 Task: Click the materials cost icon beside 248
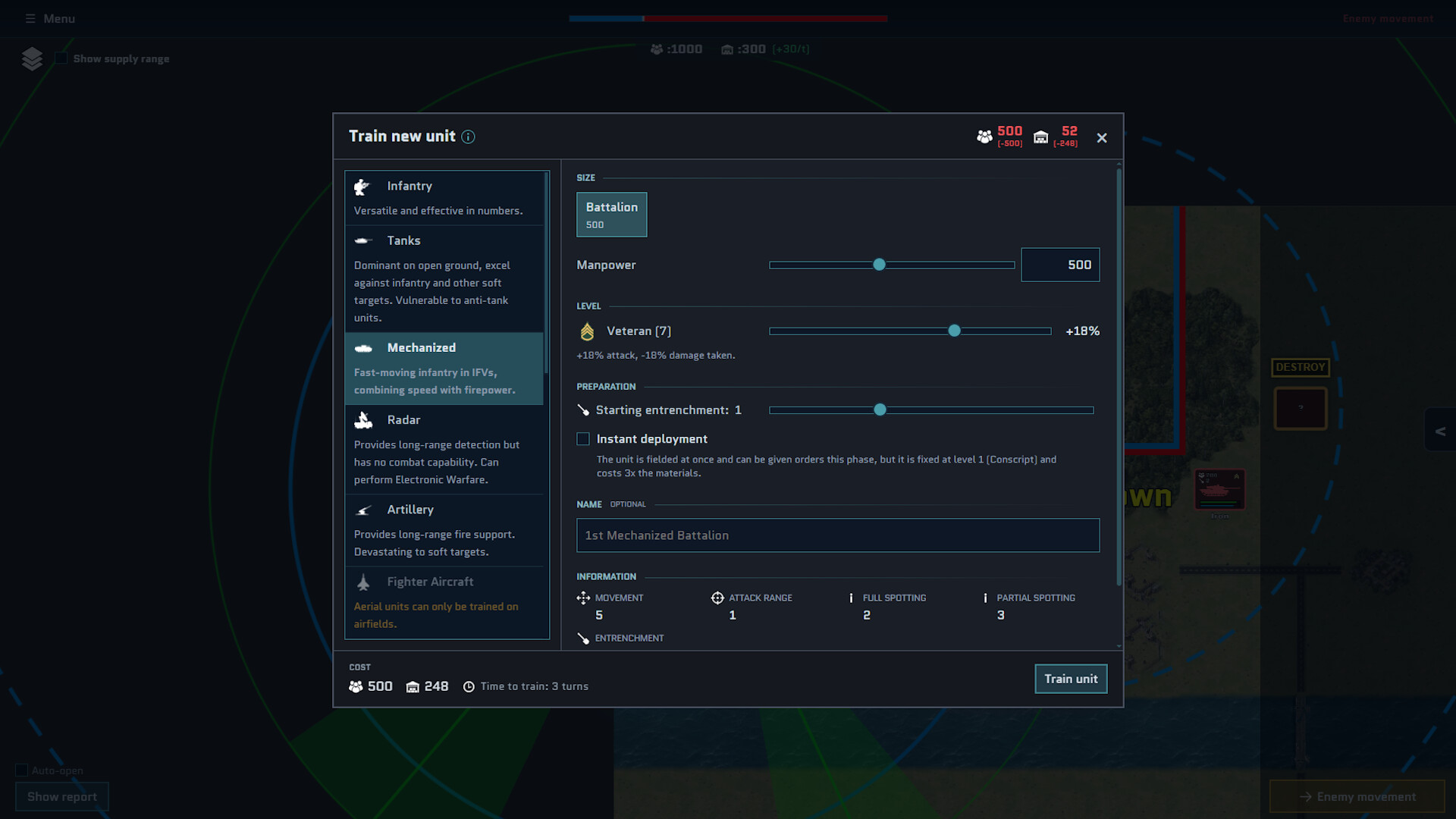tap(413, 686)
